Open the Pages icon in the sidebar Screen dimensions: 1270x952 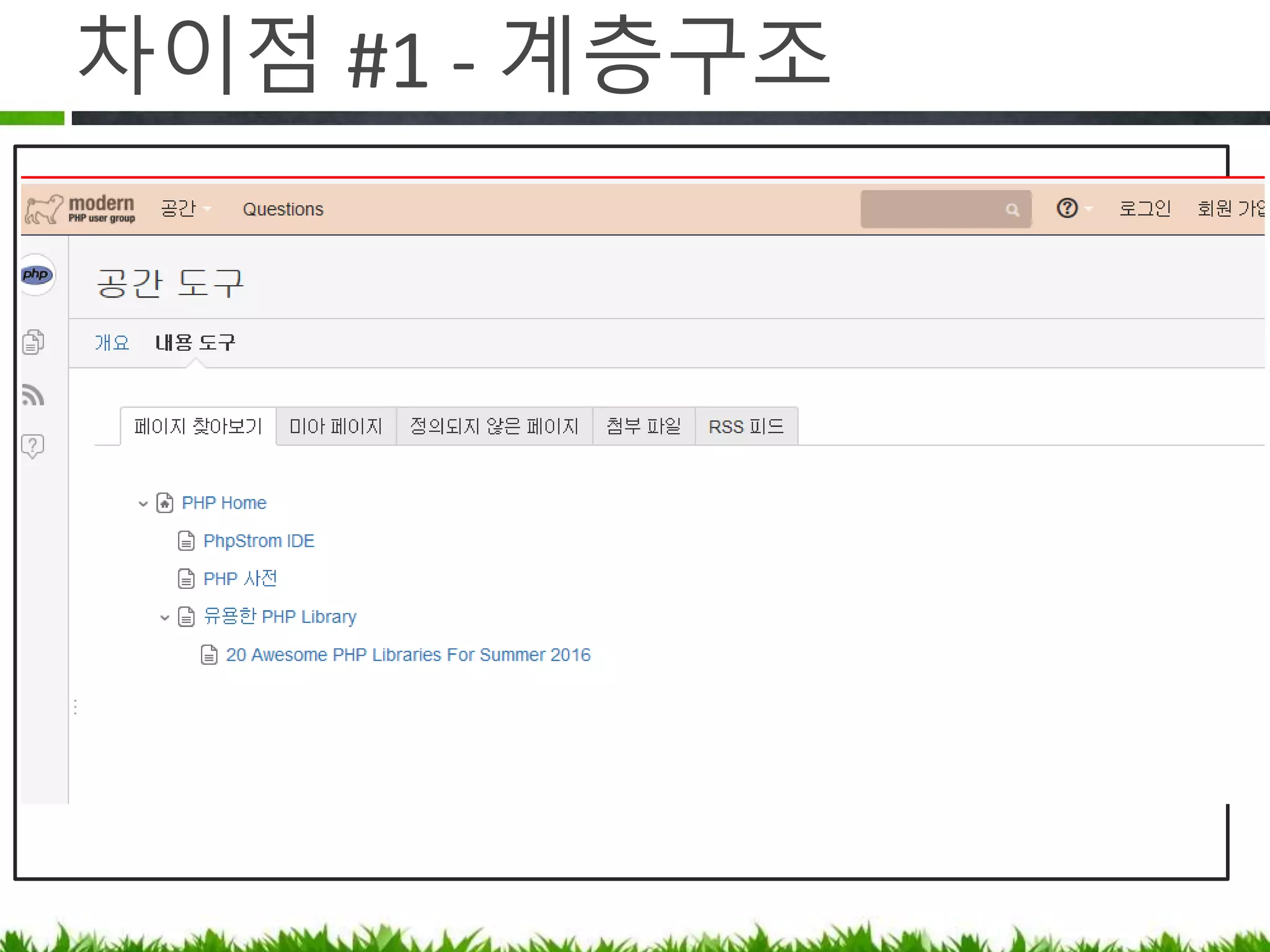coord(33,342)
